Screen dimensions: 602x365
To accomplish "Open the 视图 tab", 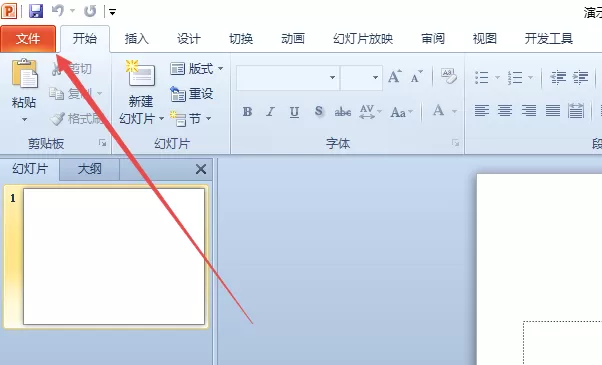I will (x=485, y=38).
